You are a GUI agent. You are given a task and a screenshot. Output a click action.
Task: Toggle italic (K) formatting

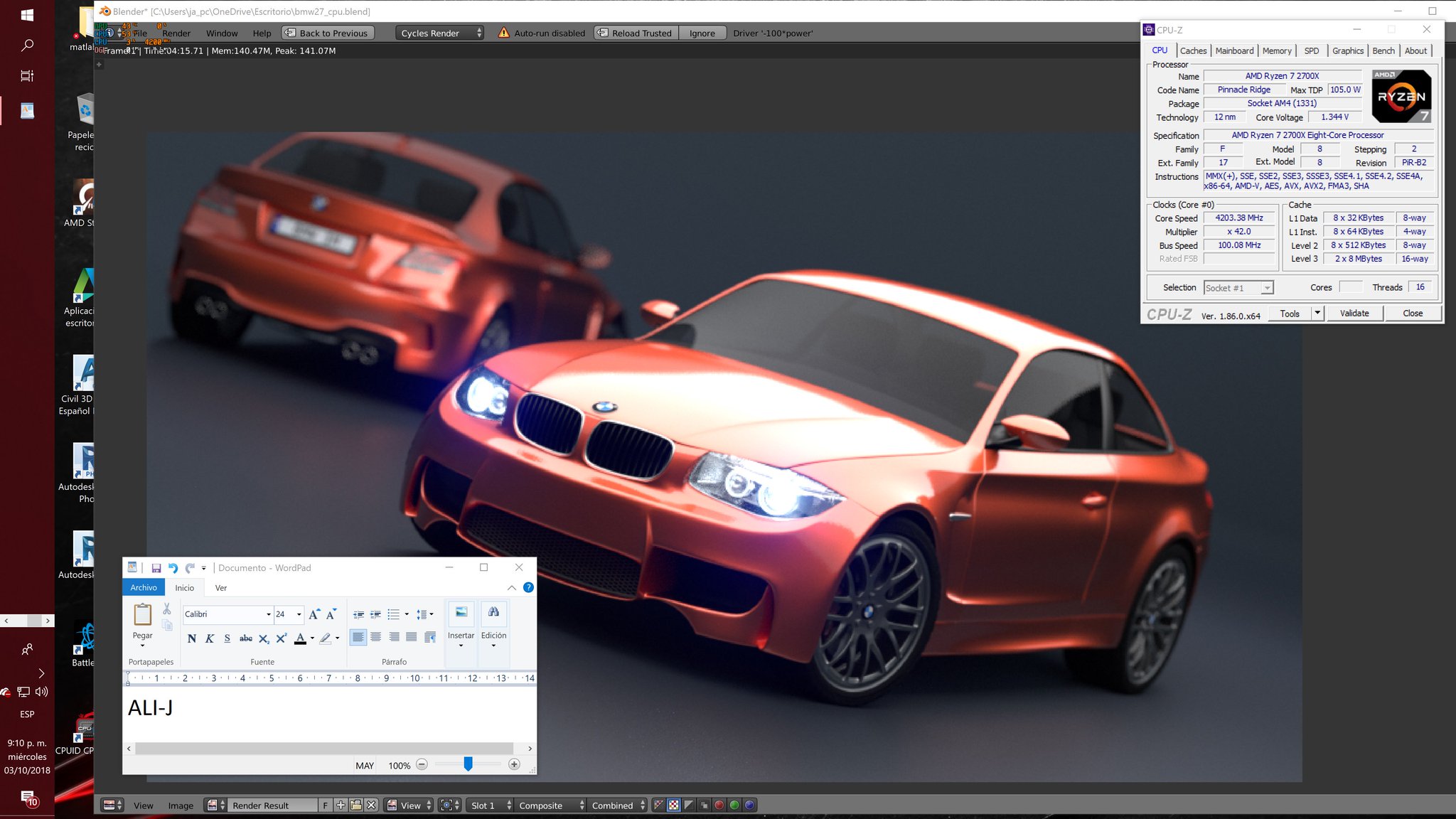click(x=210, y=638)
